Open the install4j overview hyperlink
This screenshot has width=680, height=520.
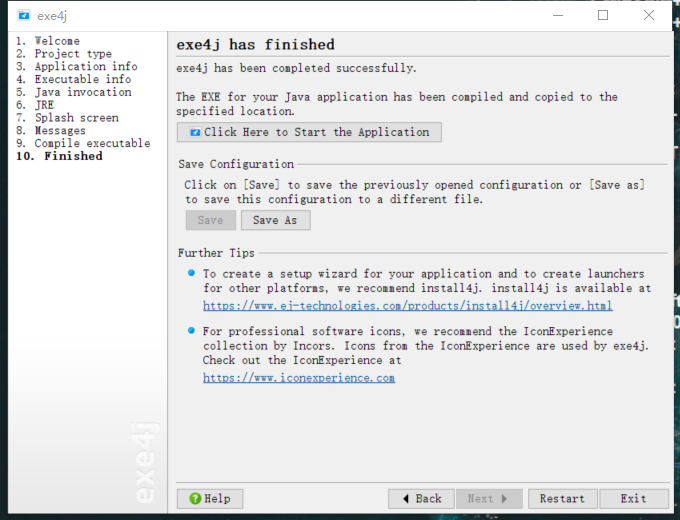407,306
